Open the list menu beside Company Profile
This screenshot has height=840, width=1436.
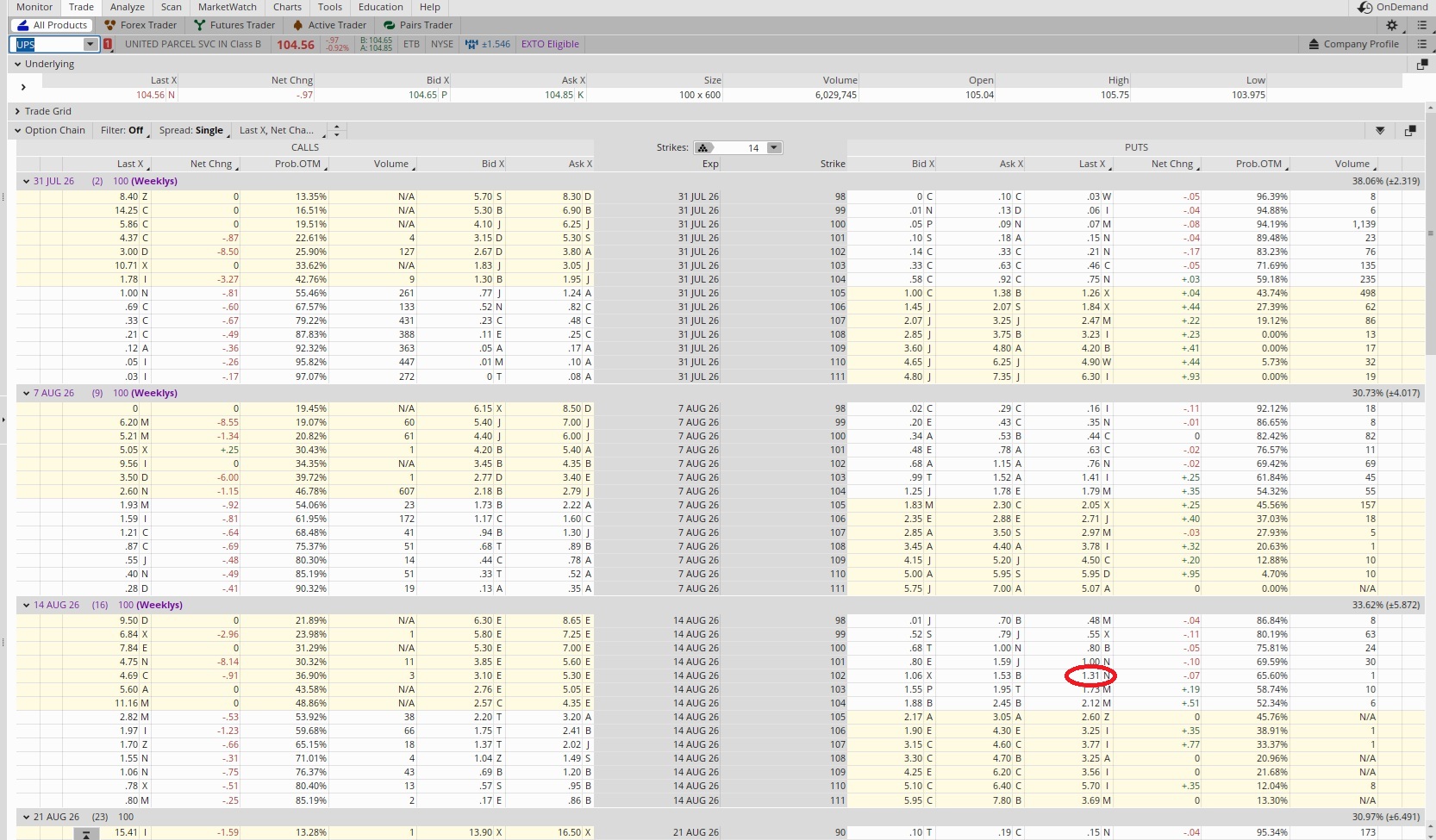tap(1422, 44)
